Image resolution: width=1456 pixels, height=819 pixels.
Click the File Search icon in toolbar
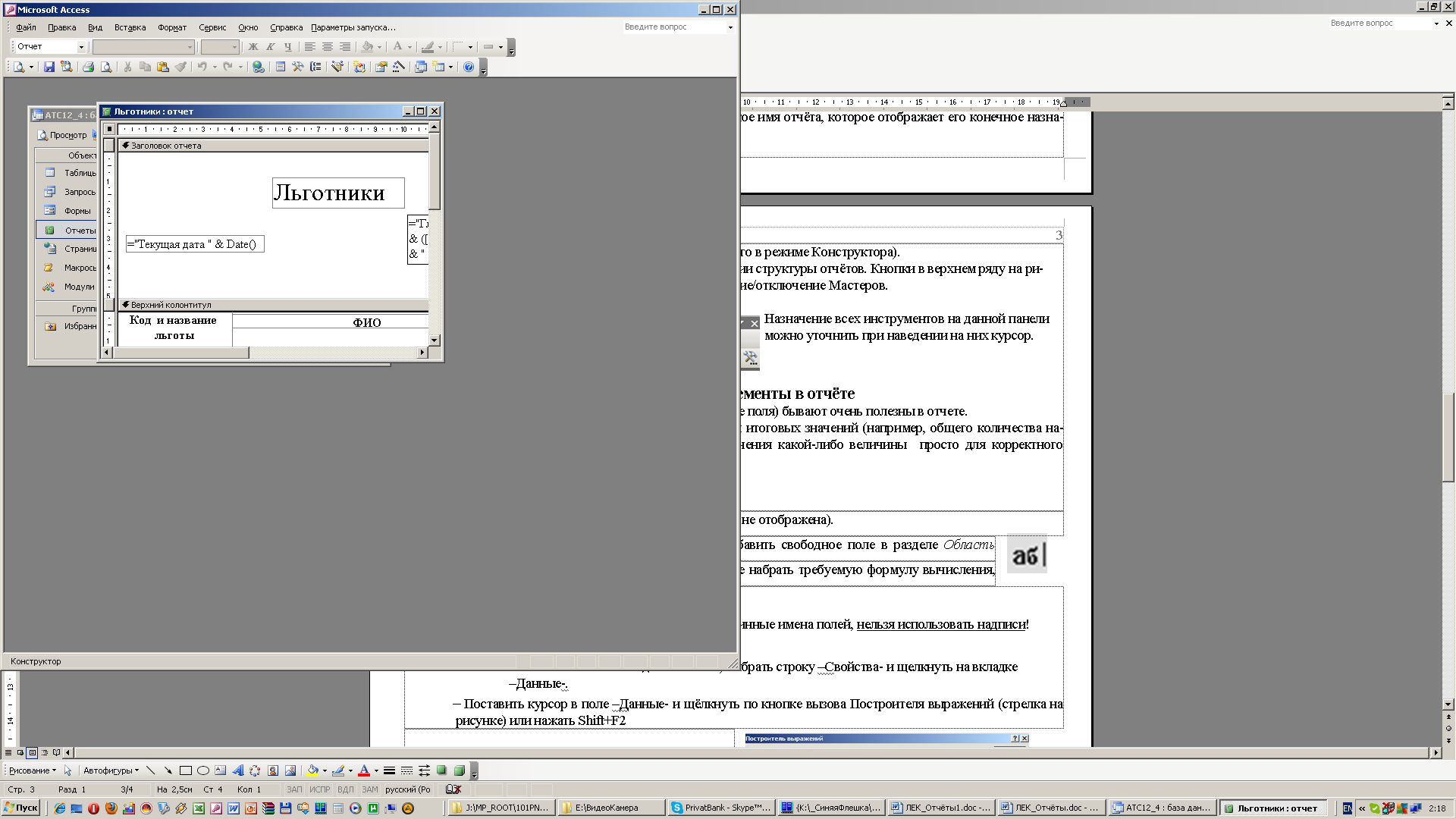67,67
